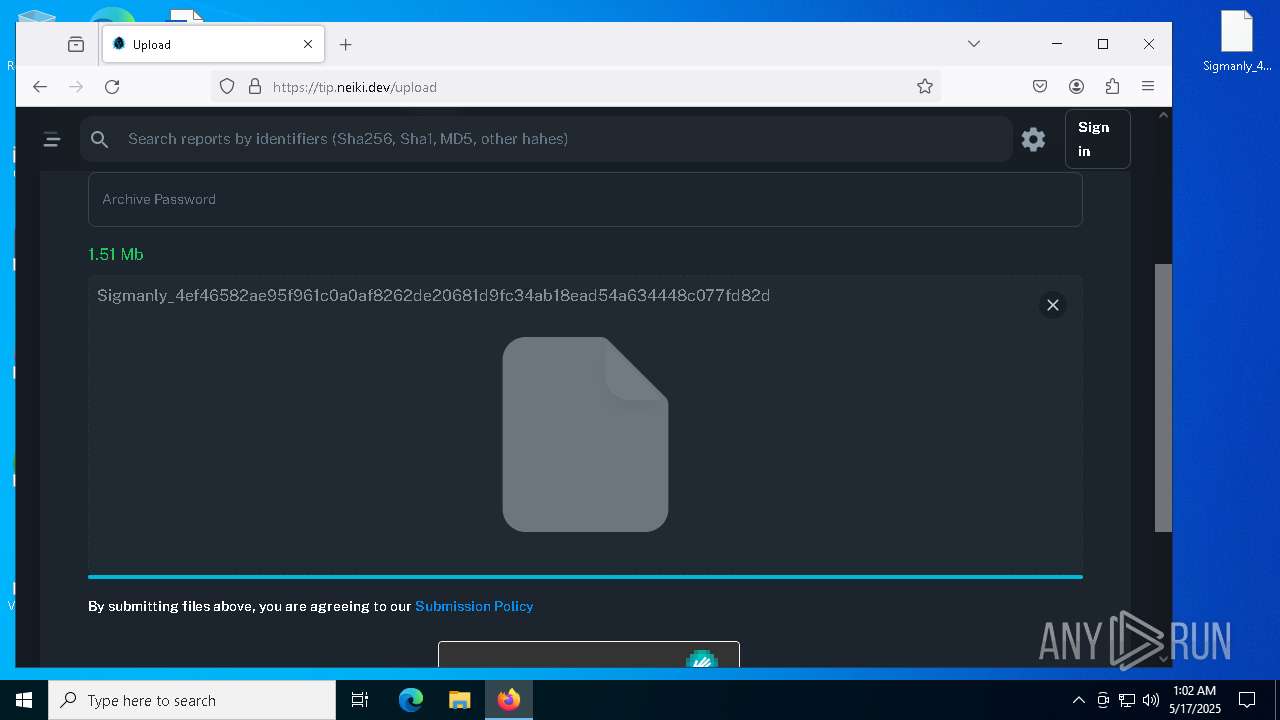Screen dimensions: 1280x720
Task: Open the notification center icon
Action: tap(1247, 700)
